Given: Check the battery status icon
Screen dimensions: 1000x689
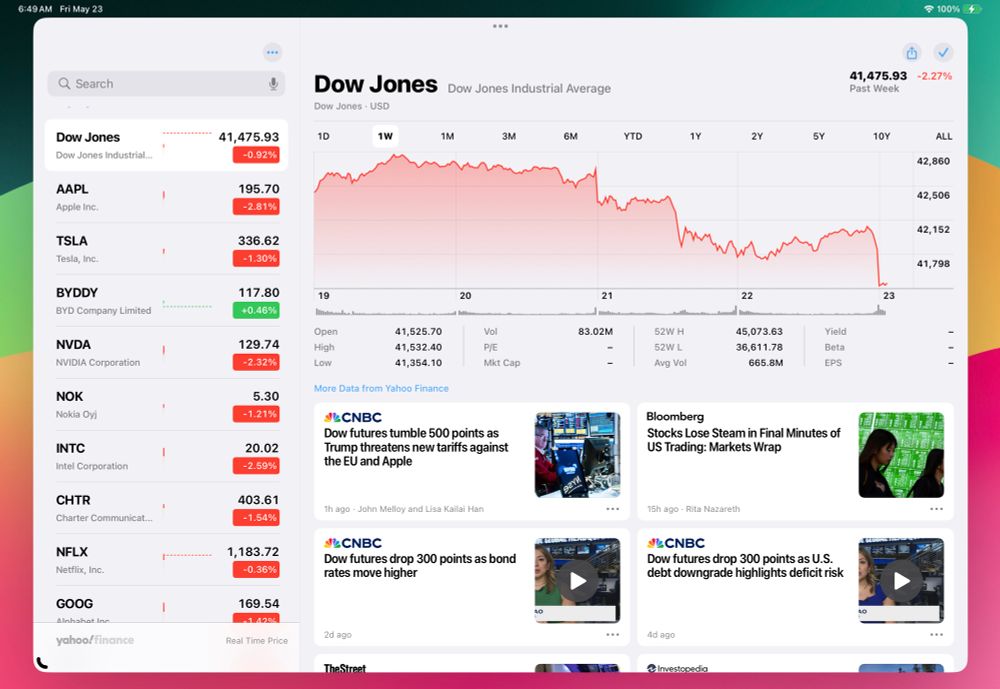Looking at the screenshot, I should (x=973, y=9).
